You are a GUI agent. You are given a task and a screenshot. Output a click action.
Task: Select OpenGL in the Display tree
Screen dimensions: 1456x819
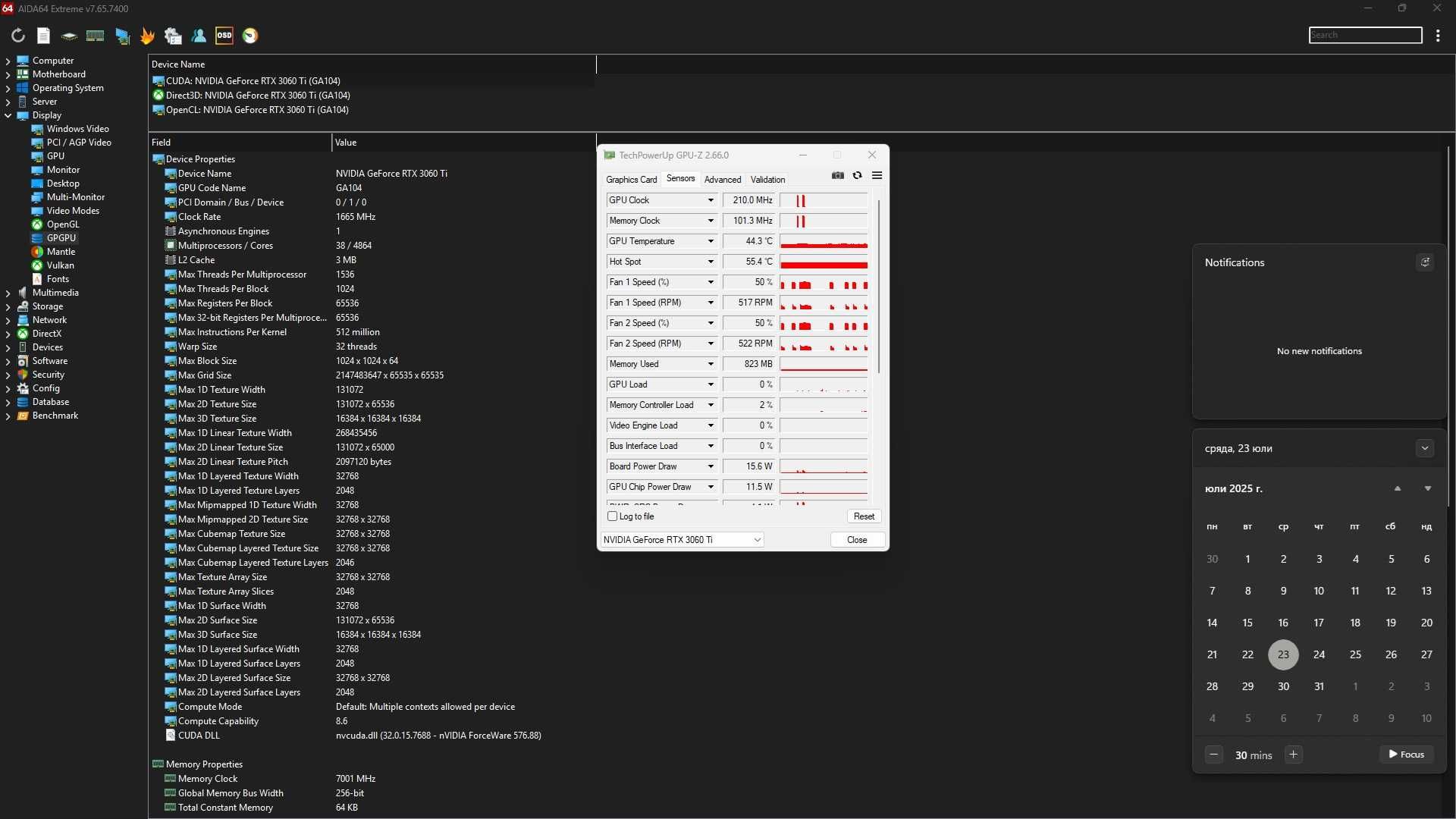coord(63,224)
